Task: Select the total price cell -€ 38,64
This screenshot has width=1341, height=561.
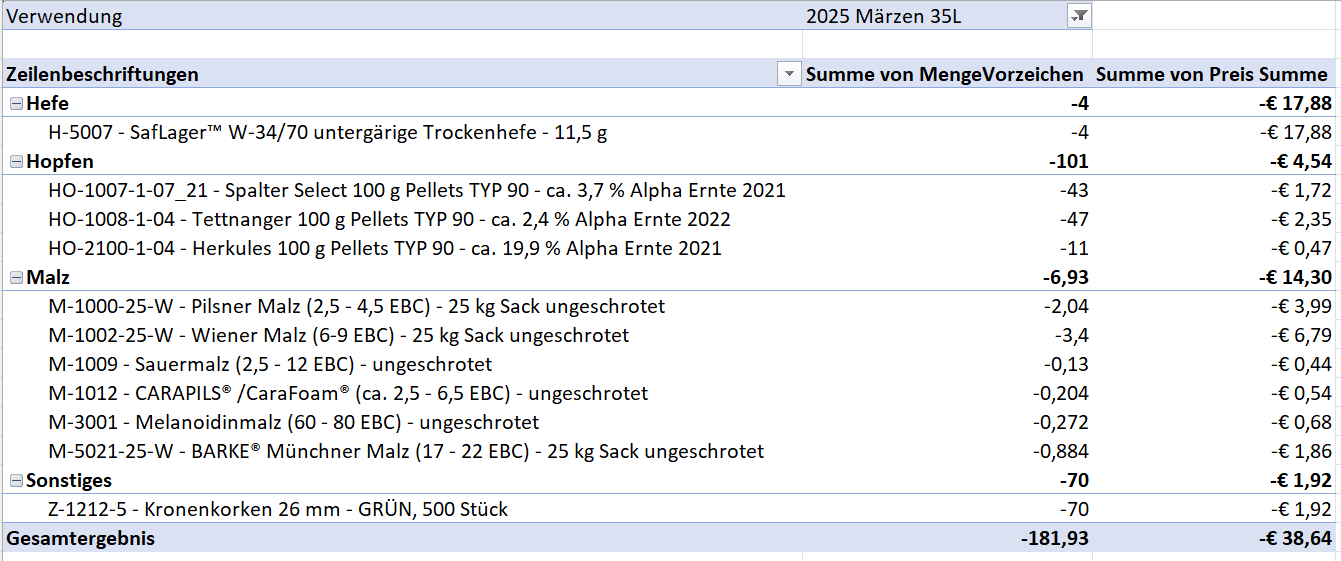Action: tap(1294, 538)
